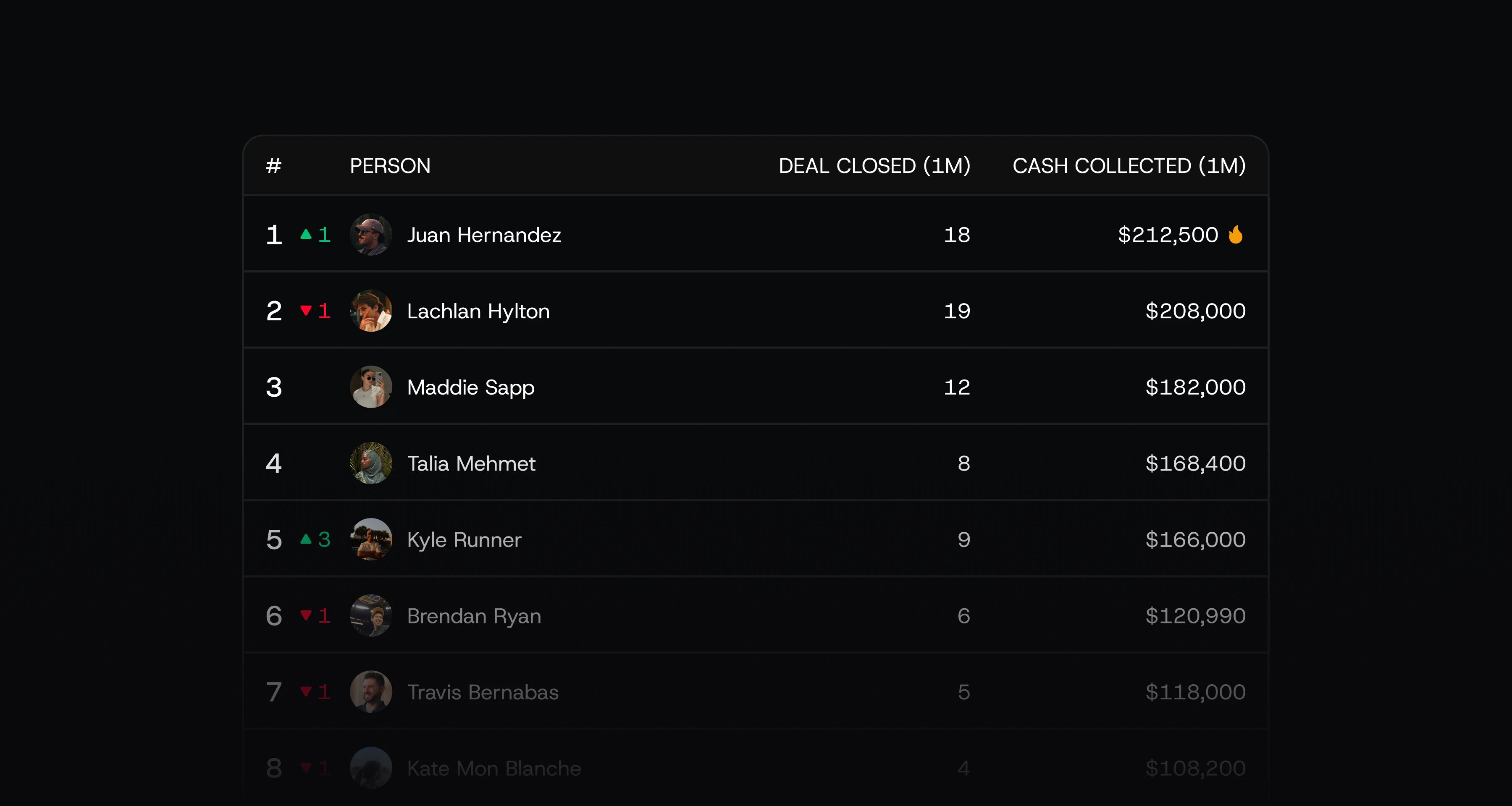
Task: Click the red down arrow next to rank 2
Action: (x=306, y=310)
